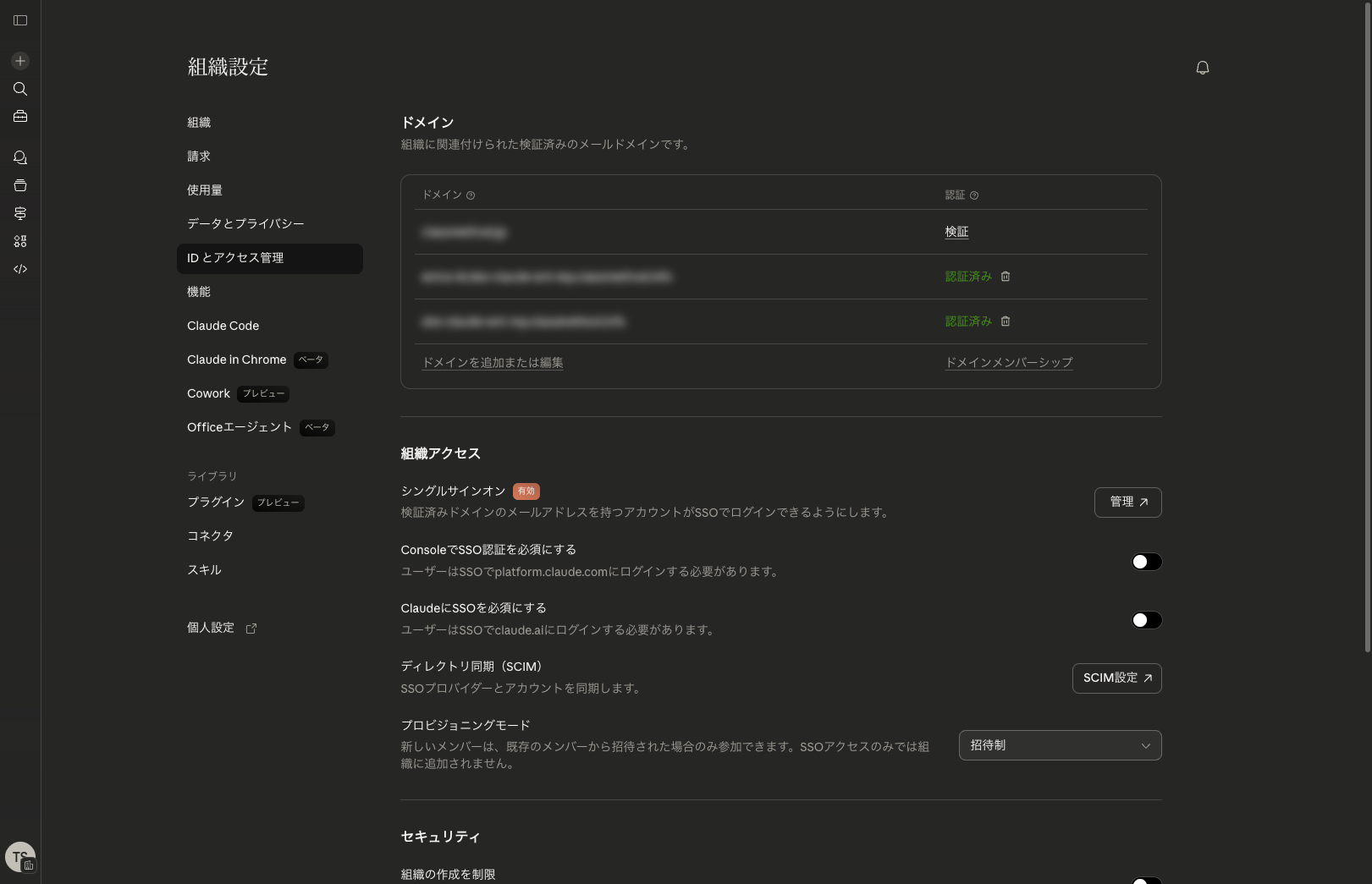1372x884 pixels.
Task: Click the 管理 button for single sign-on
Action: pos(1127,502)
